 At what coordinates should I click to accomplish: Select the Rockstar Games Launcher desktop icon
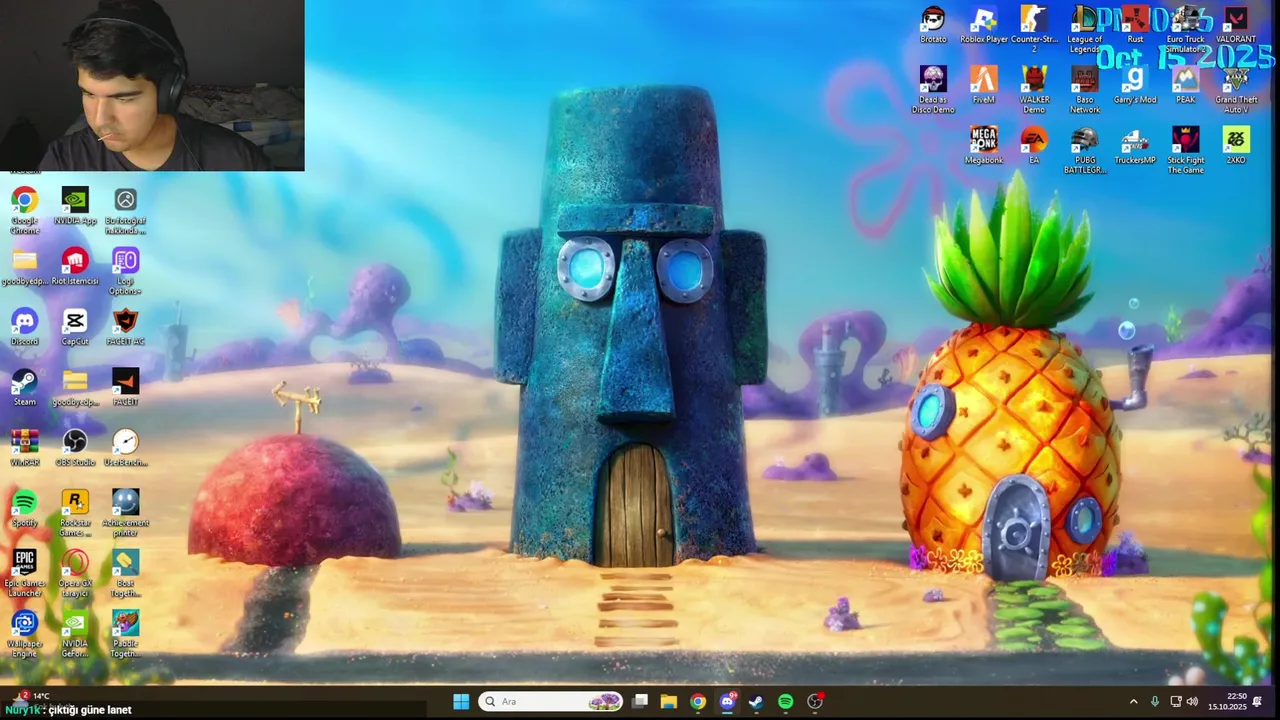point(75,515)
